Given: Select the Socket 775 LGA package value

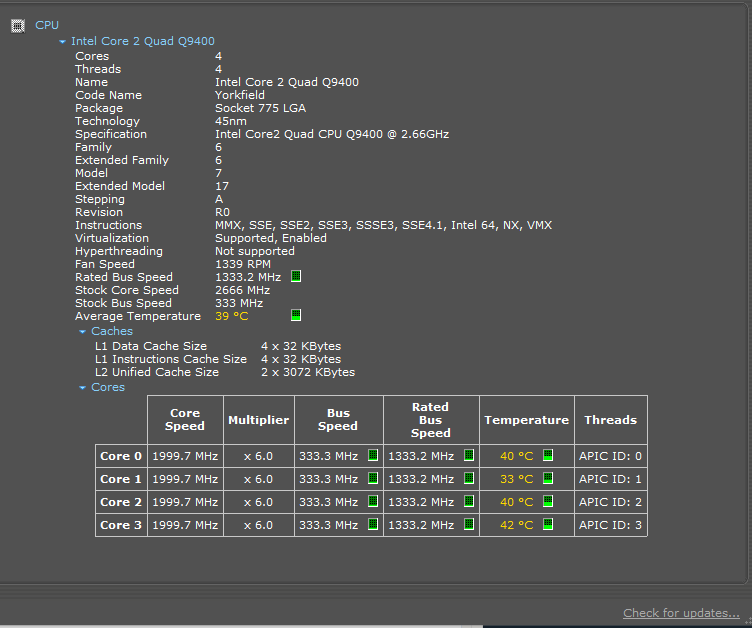Looking at the screenshot, I should click(260, 108).
